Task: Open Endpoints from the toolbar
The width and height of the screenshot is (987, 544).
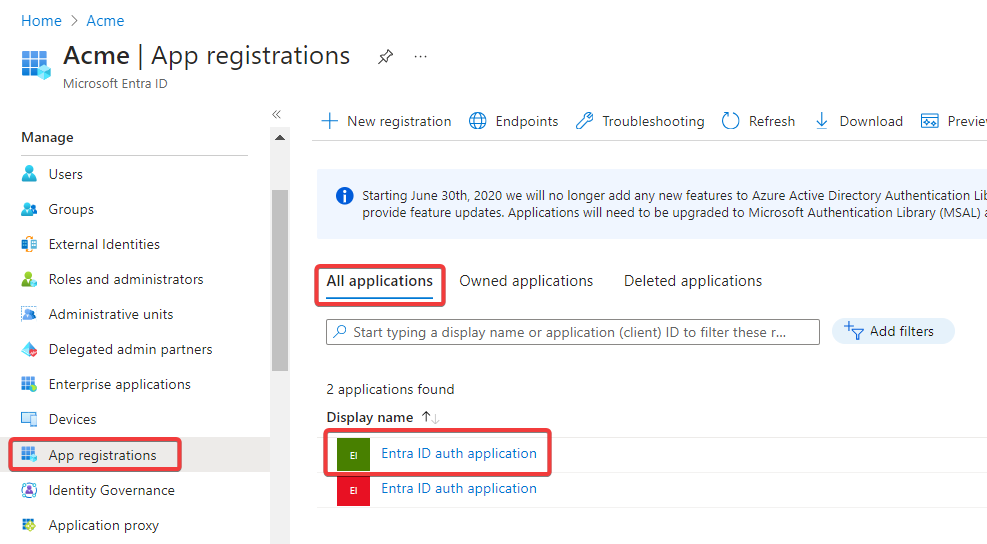Action: 513,121
